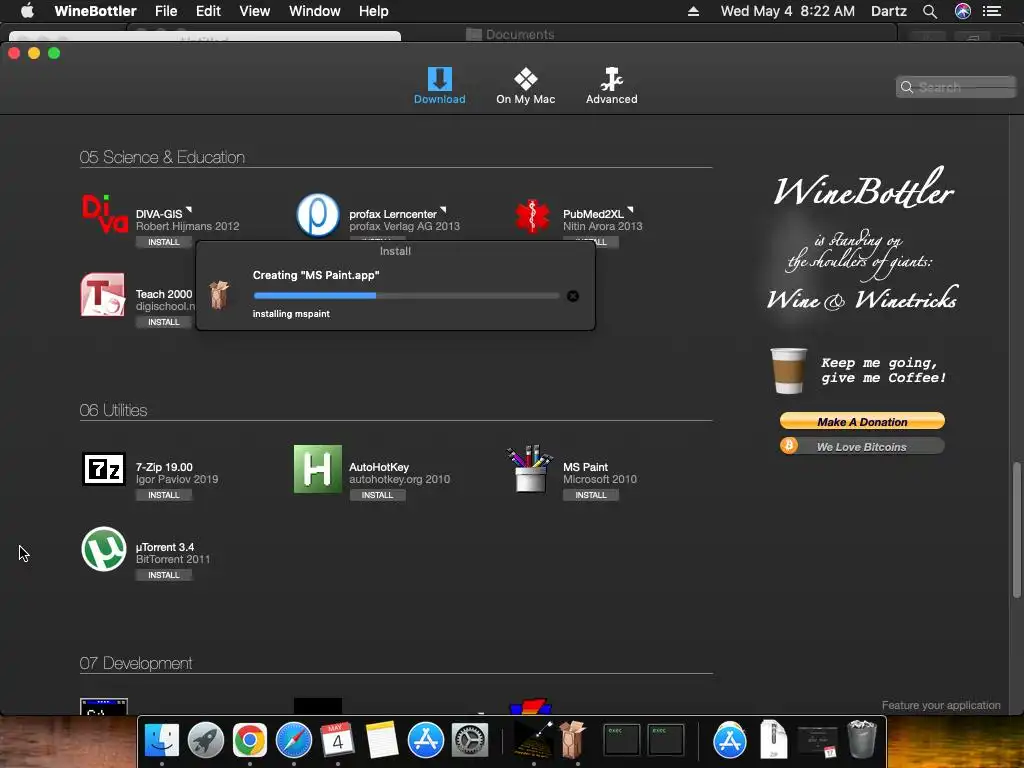Image resolution: width=1024 pixels, height=768 pixels.
Task: Open Notification Center list icon
Action: click(x=992, y=11)
